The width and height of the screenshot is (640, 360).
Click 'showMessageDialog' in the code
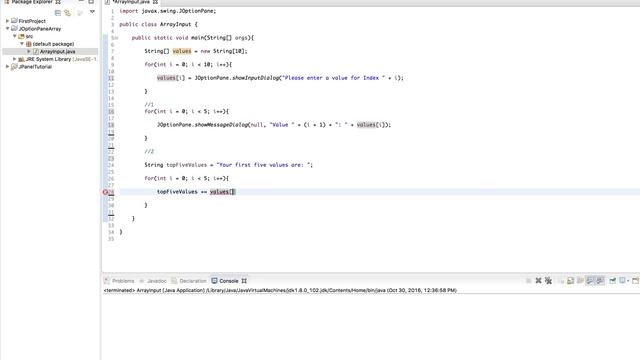pos(222,124)
